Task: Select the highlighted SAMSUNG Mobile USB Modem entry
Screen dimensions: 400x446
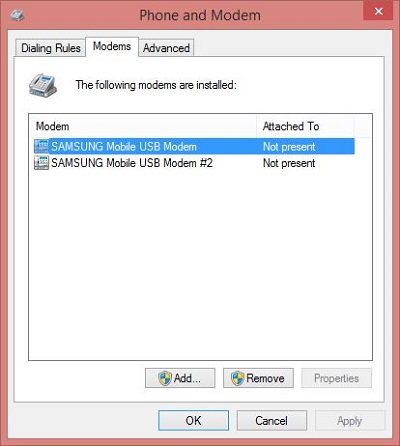Action: 194,146
